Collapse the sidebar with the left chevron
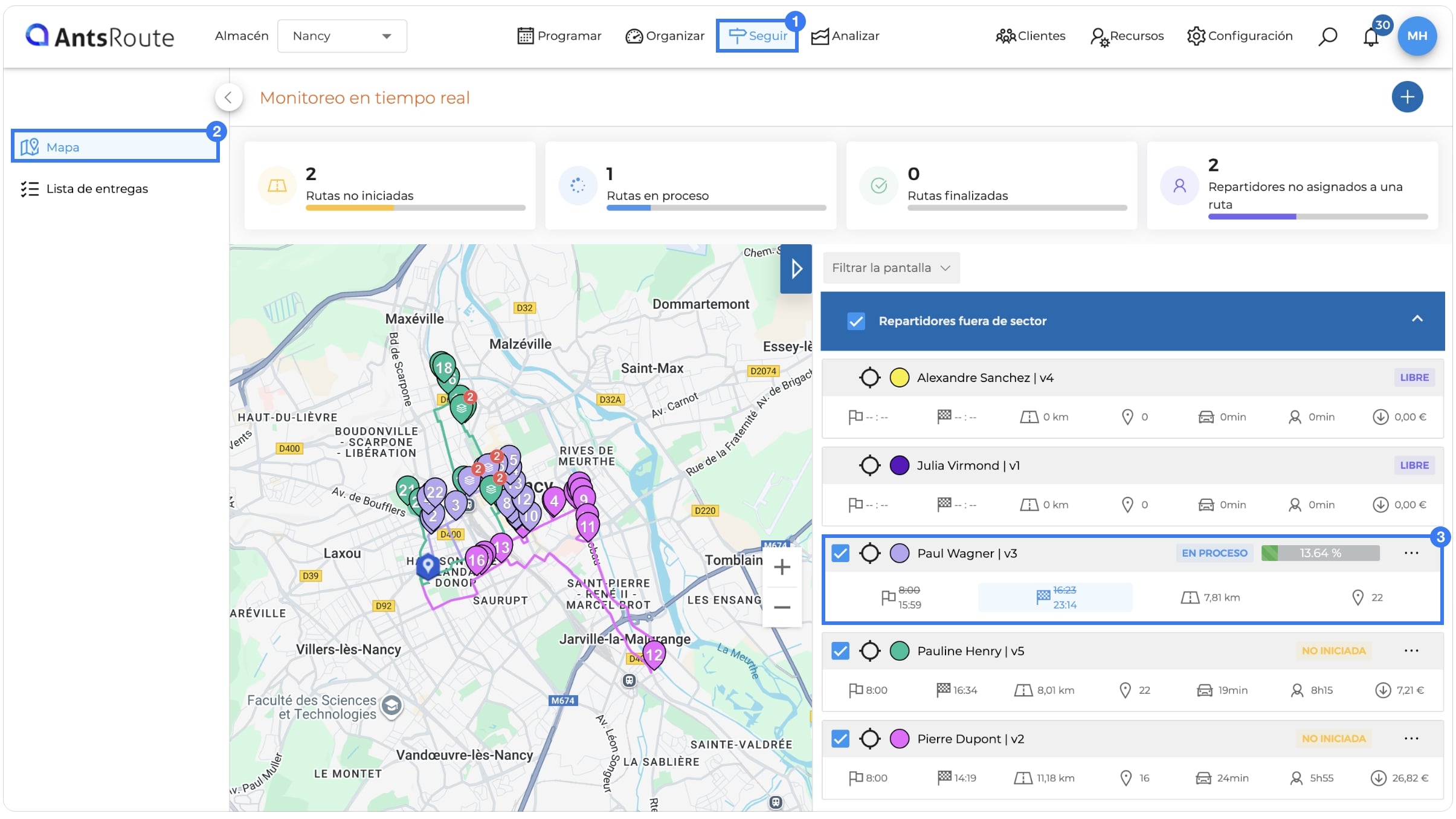The width and height of the screenshot is (1456, 819). [x=228, y=97]
